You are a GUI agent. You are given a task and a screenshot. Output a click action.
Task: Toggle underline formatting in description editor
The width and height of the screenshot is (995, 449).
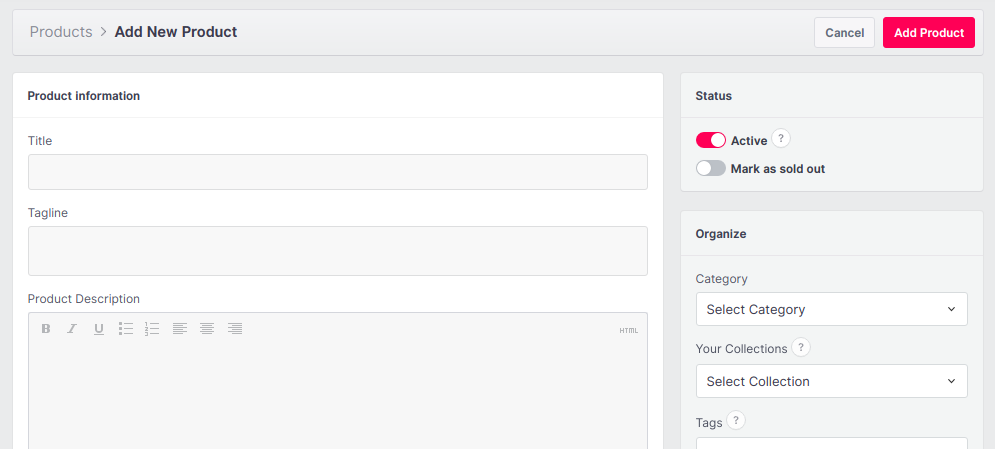99,329
